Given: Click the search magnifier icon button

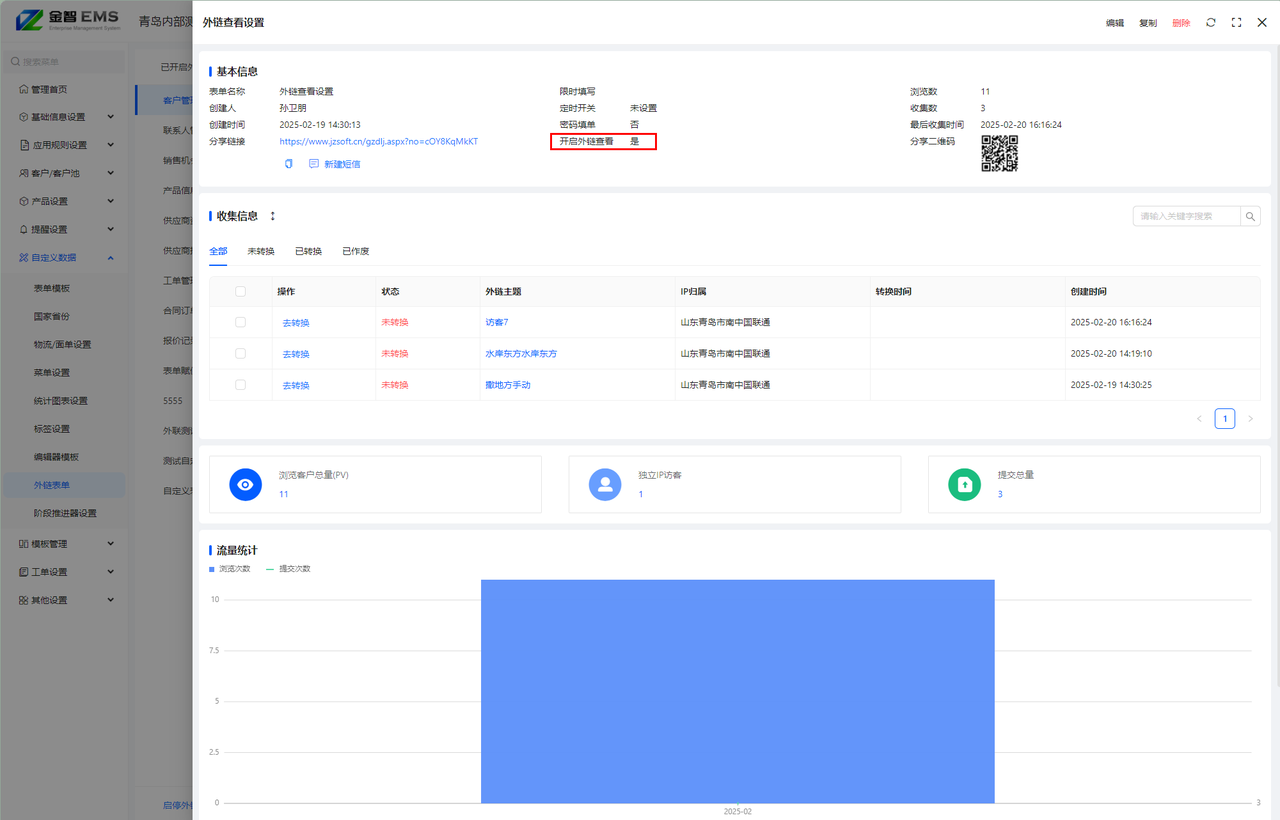Looking at the screenshot, I should [x=1250, y=216].
